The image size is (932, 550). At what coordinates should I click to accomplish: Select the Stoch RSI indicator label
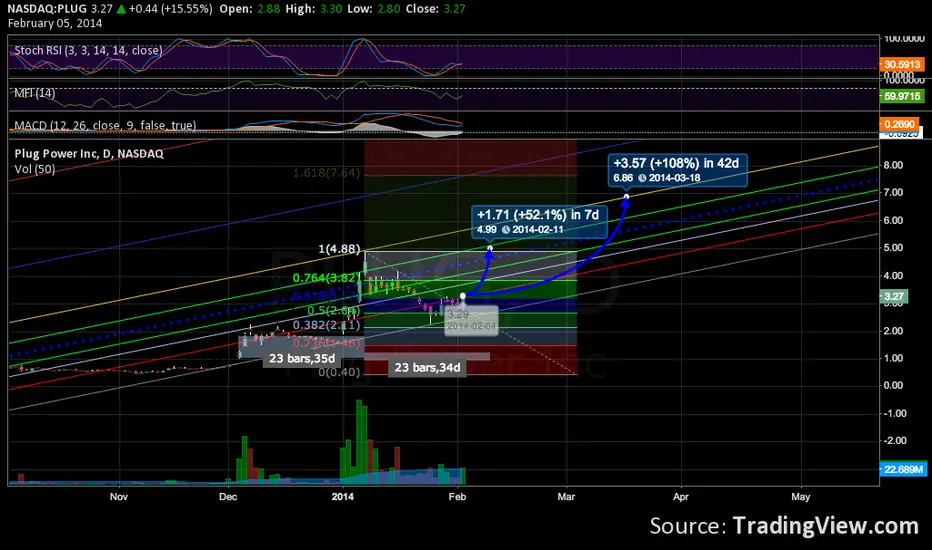tap(88, 51)
